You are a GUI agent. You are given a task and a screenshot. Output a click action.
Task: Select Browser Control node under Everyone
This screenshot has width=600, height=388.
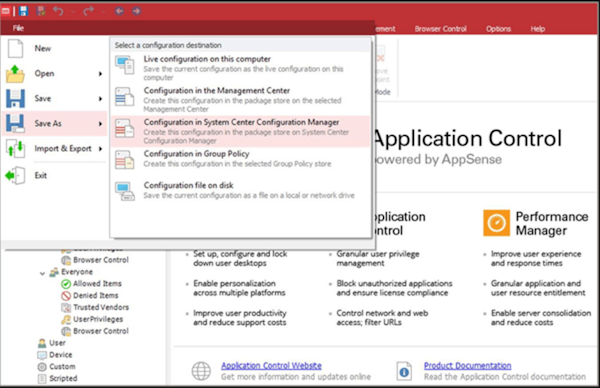tap(95, 331)
